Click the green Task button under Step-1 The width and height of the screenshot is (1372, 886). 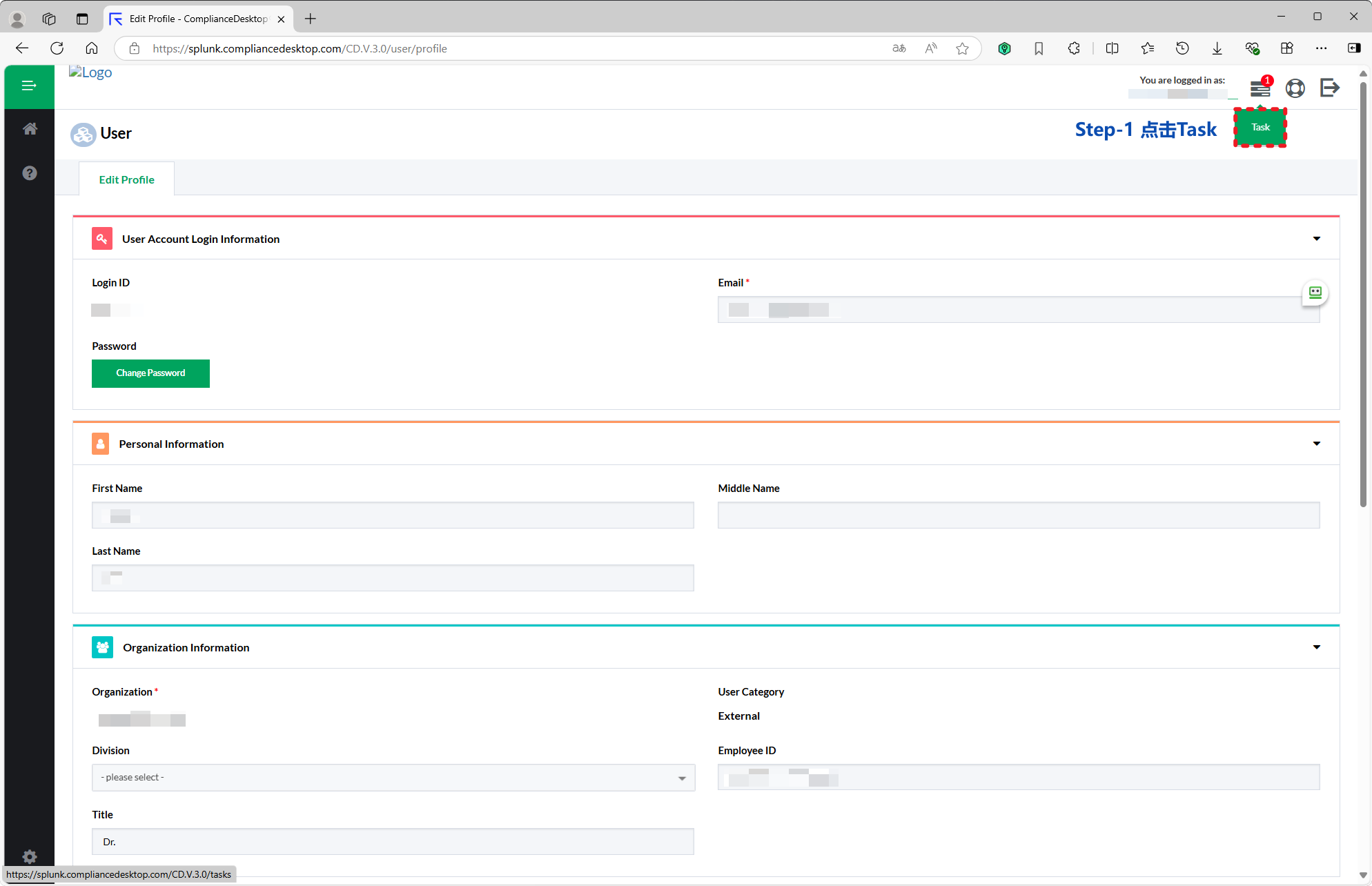pyautogui.click(x=1260, y=127)
